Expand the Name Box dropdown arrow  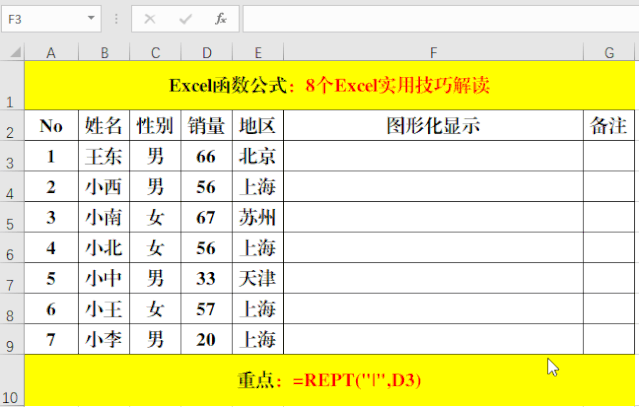tap(91, 18)
